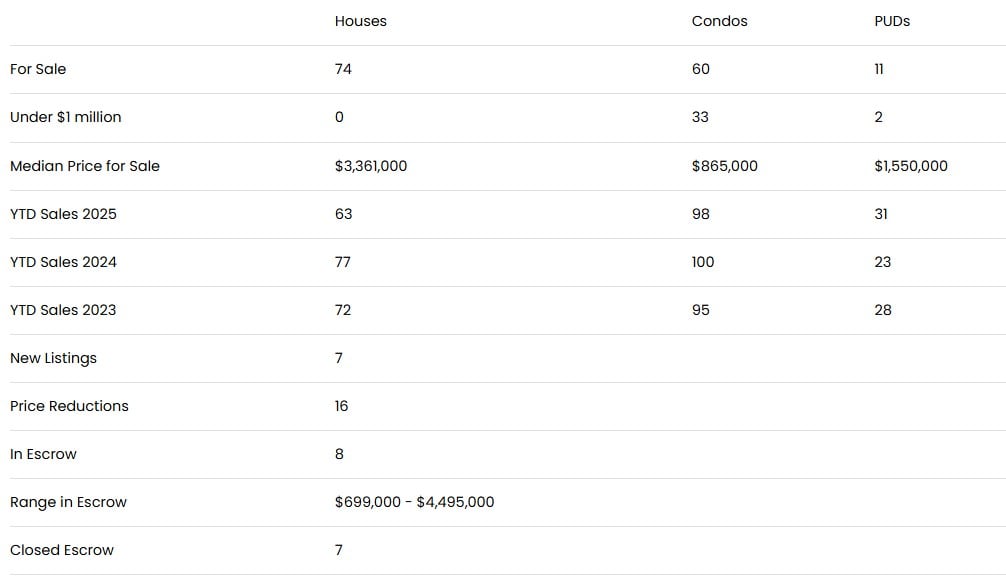Click the Houses column header

360,21
